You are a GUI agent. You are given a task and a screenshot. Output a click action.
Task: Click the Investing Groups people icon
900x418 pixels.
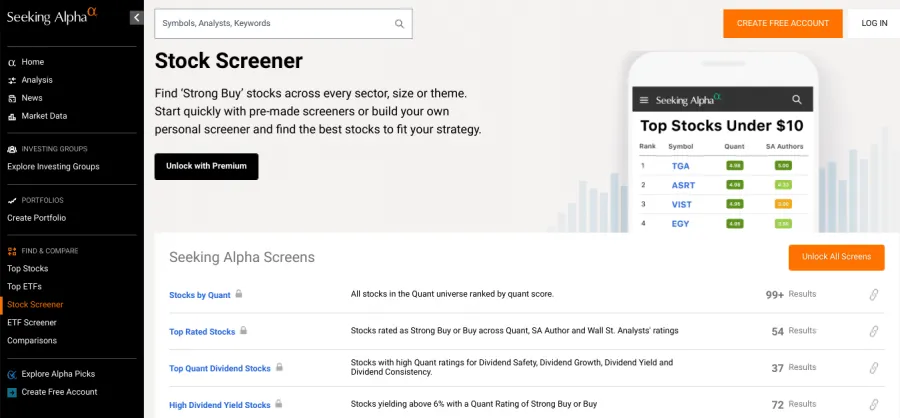click(11, 149)
